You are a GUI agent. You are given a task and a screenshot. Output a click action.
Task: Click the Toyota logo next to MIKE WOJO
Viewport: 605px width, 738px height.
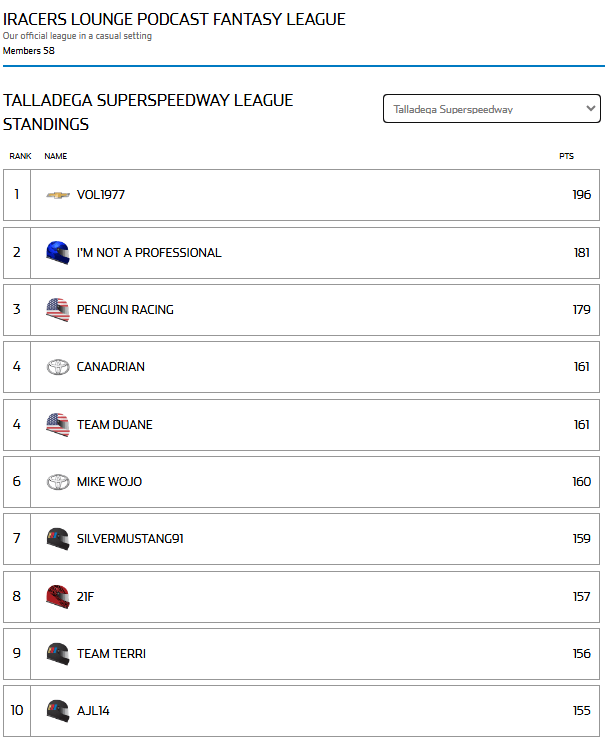pyautogui.click(x=58, y=482)
